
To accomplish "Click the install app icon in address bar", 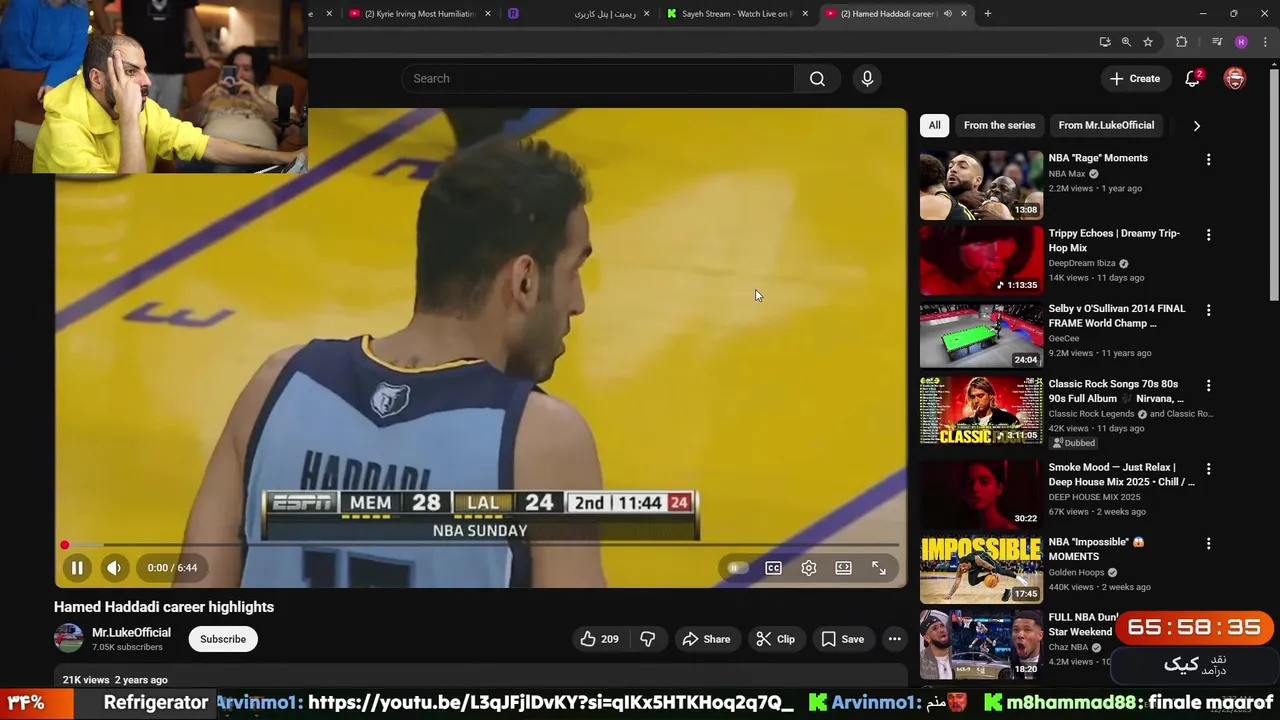I will point(1104,42).
